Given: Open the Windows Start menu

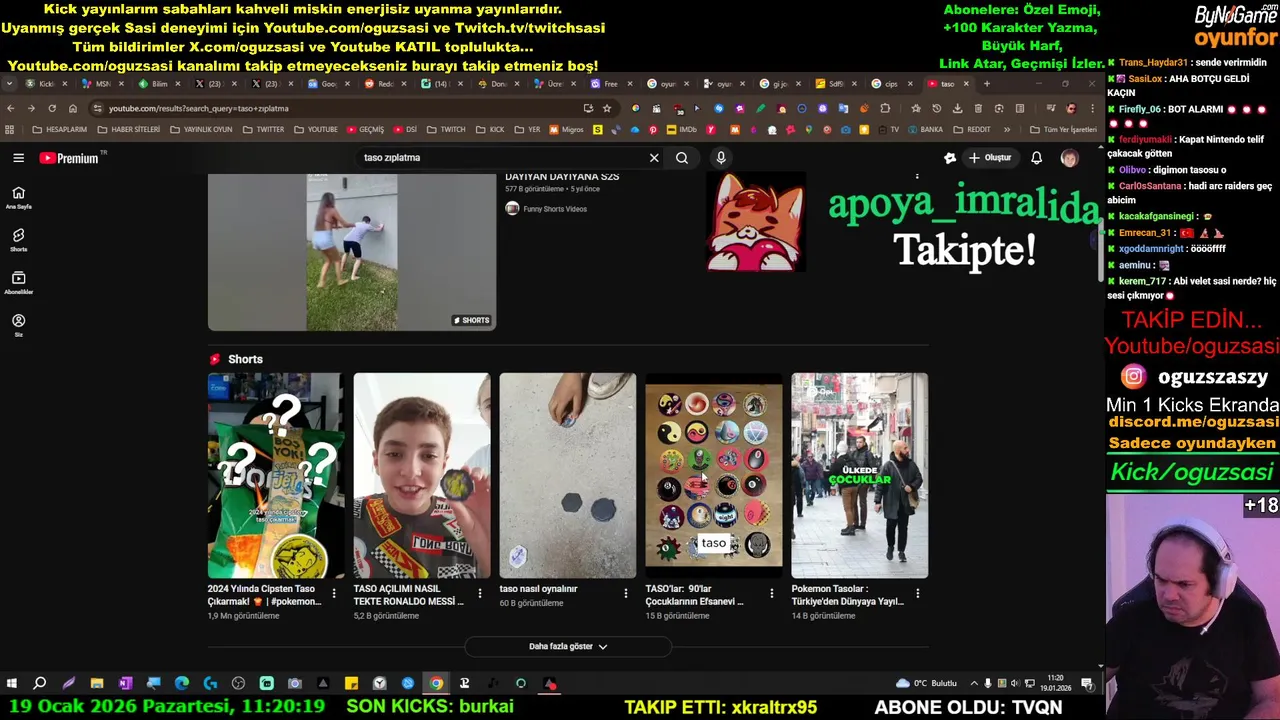Looking at the screenshot, I should [x=12, y=684].
